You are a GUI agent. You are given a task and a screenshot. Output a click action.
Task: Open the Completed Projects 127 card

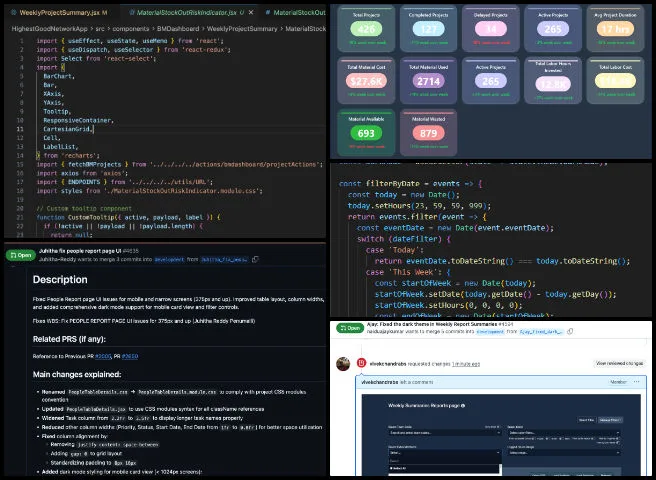pyautogui.click(x=428, y=28)
